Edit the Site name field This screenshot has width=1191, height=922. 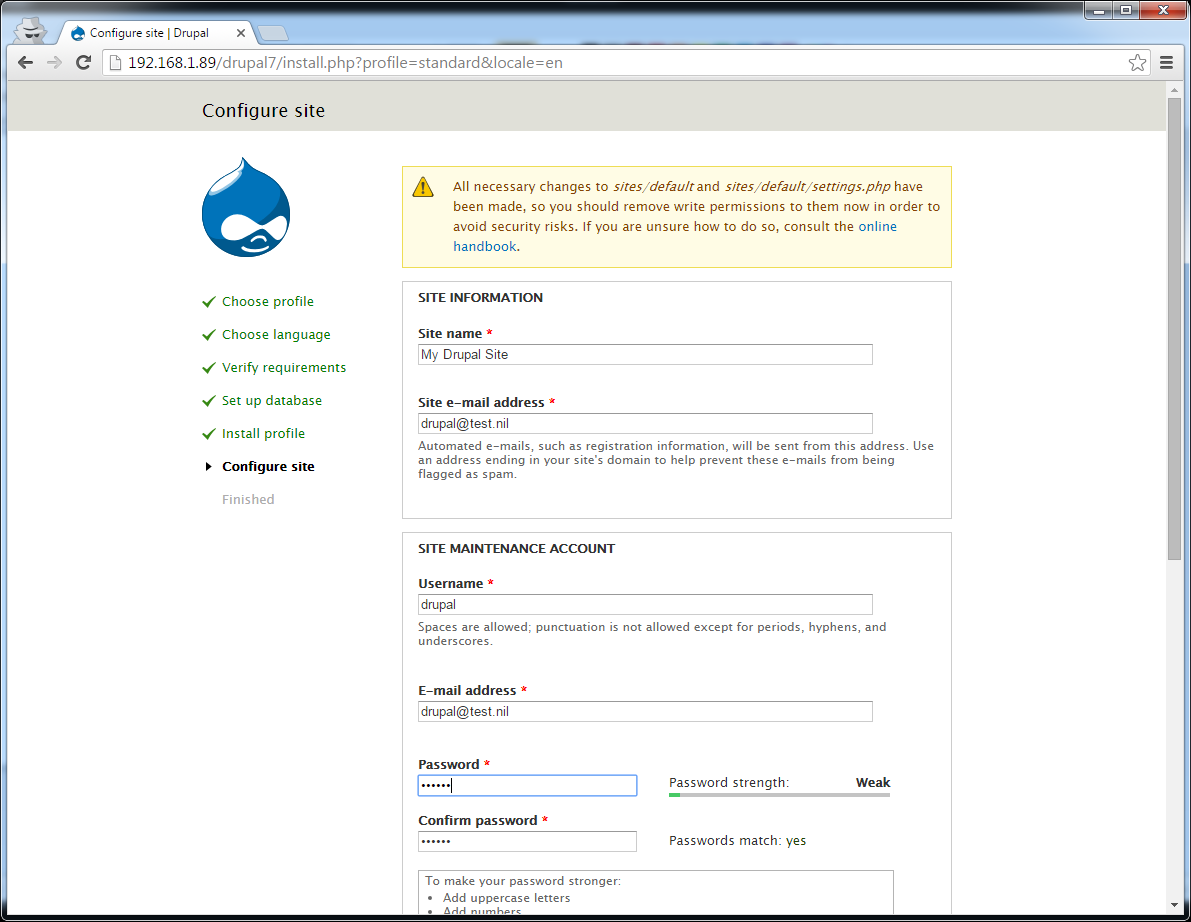point(645,355)
